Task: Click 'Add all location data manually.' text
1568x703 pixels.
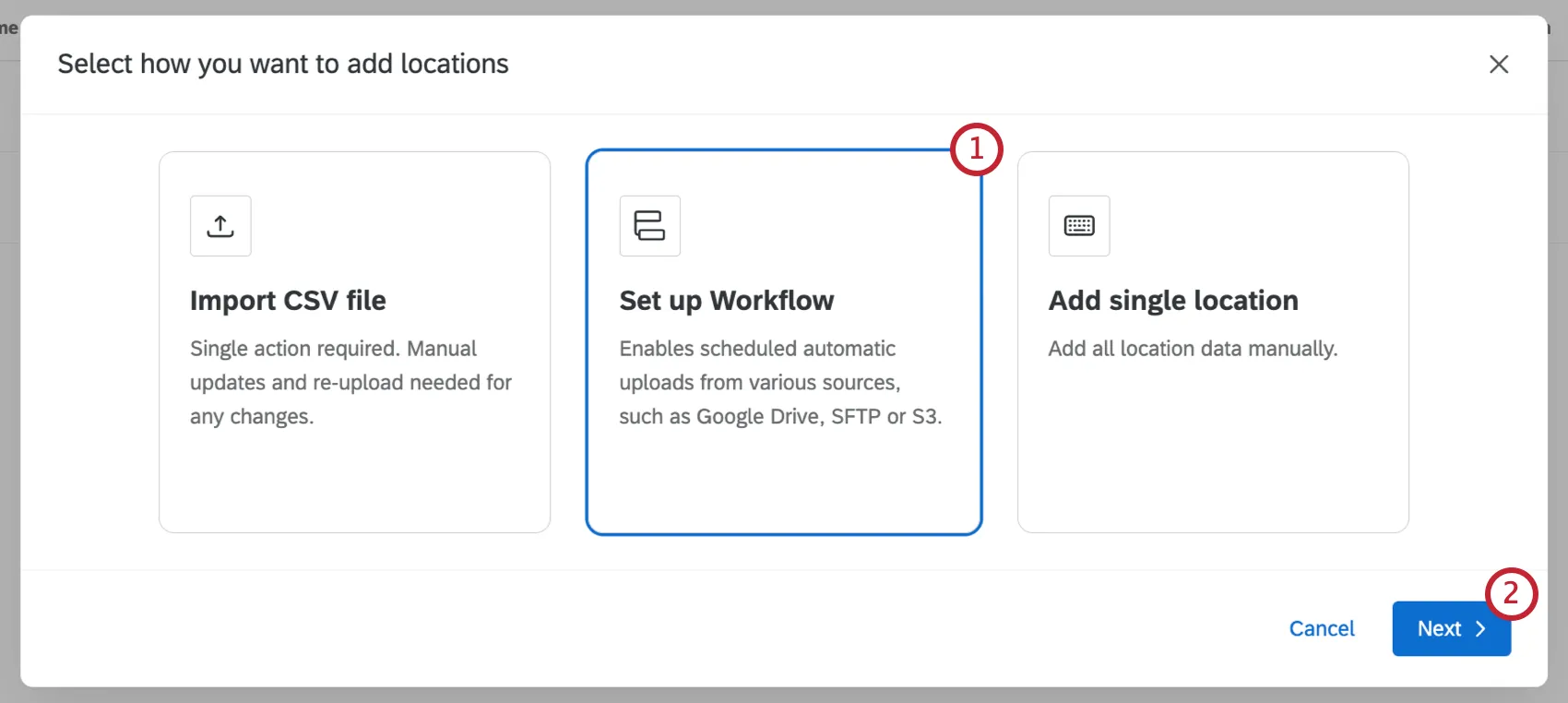Action: (1193, 349)
